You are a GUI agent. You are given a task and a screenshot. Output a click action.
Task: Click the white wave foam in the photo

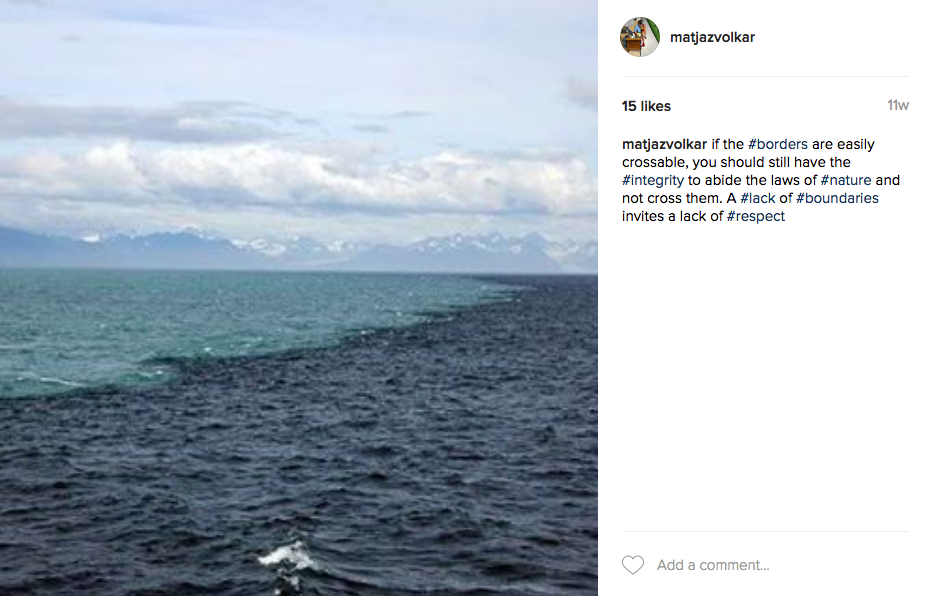(287, 557)
